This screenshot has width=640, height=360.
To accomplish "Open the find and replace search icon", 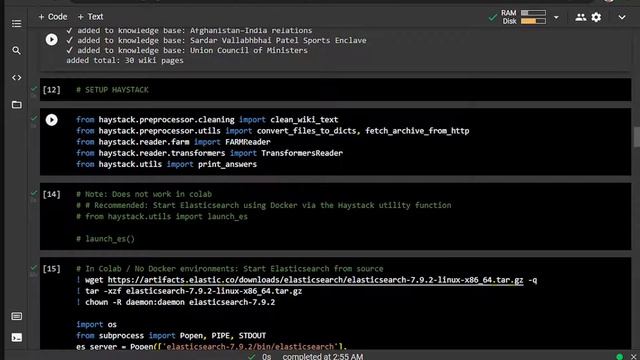I will (16, 51).
